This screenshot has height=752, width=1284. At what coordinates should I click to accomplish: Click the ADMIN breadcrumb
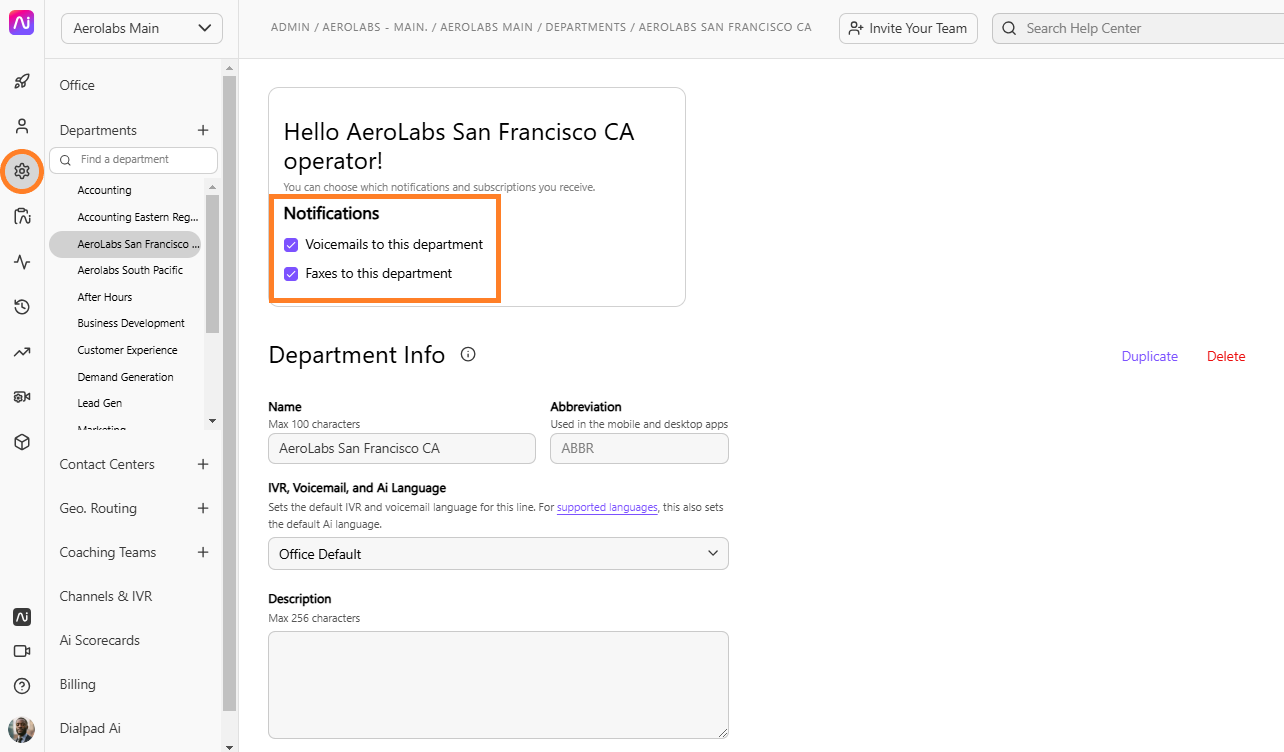pos(290,27)
